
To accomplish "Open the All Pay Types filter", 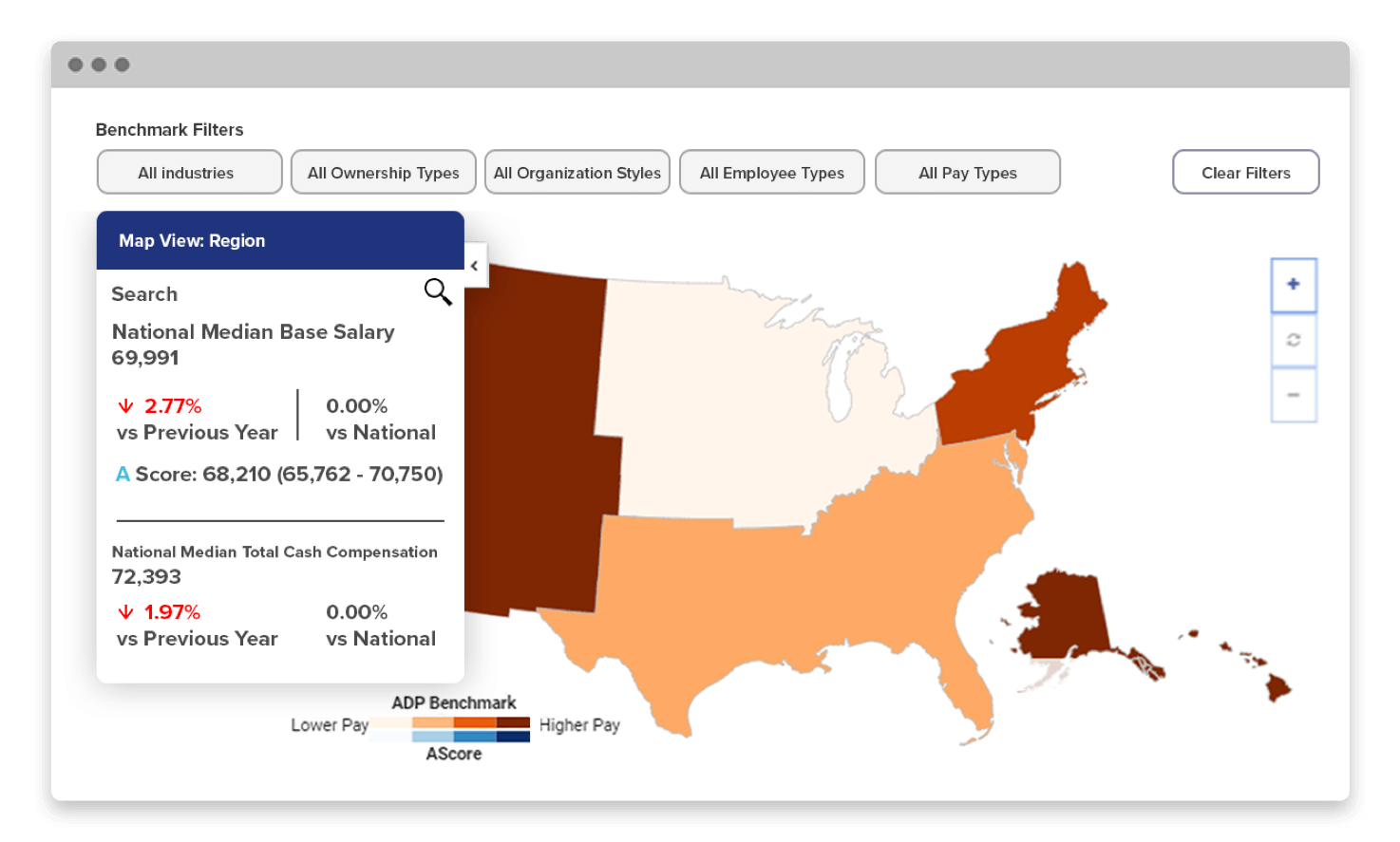I will [967, 172].
